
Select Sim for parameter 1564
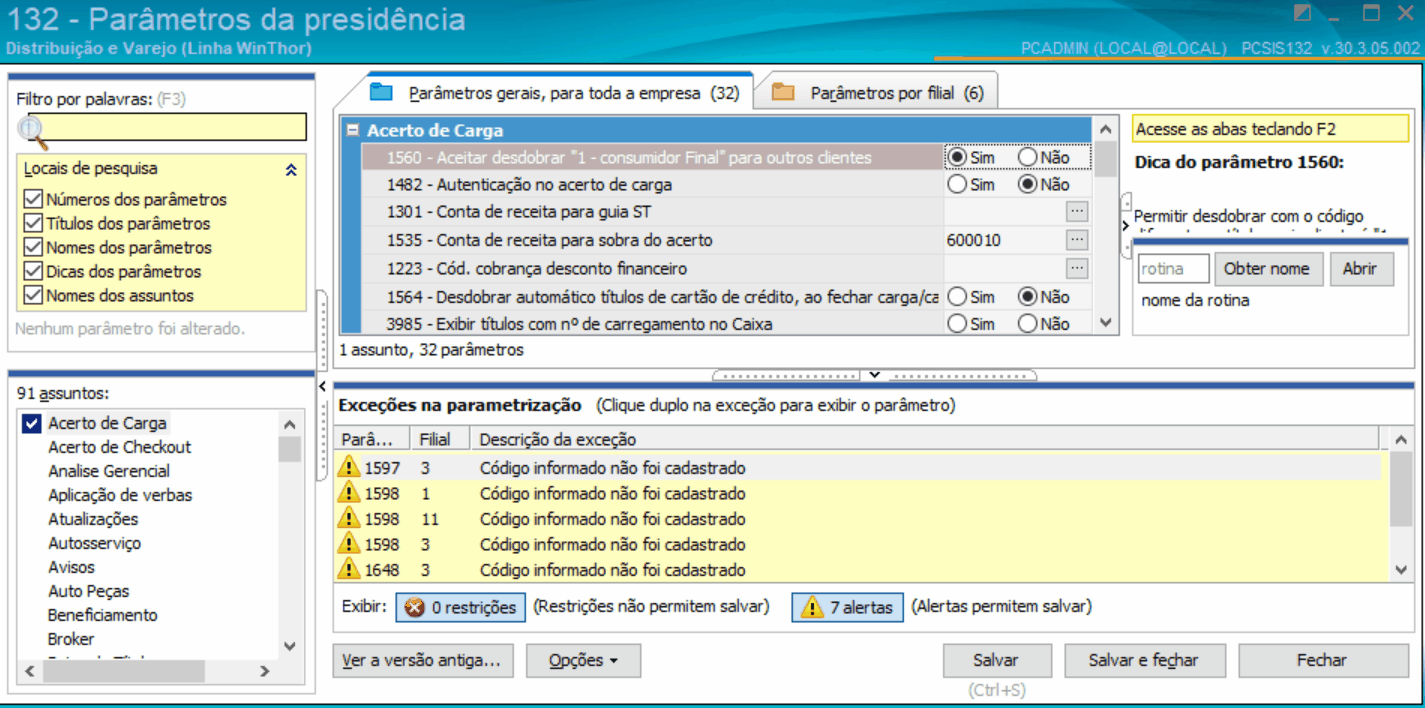[x=957, y=297]
